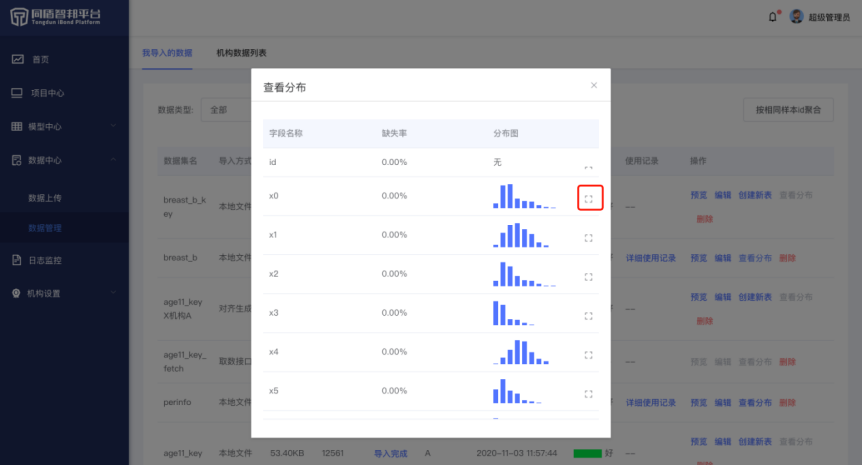Click 详细使用记录 link for breast_b

[650, 258]
